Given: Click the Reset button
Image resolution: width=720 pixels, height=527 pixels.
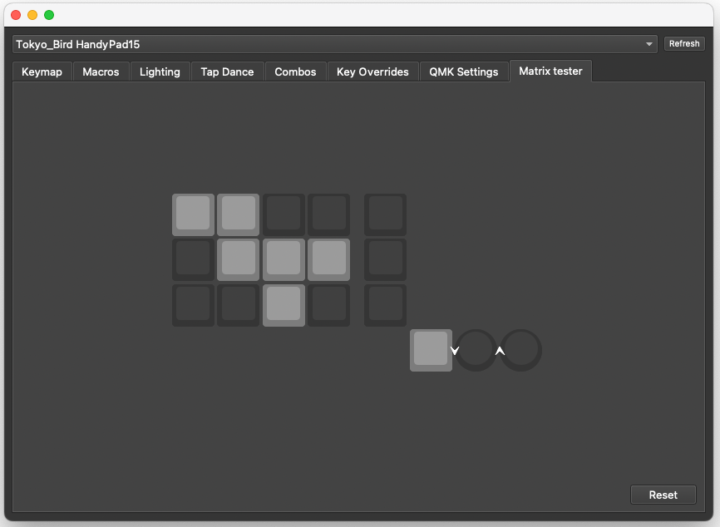Looking at the screenshot, I should (662, 494).
